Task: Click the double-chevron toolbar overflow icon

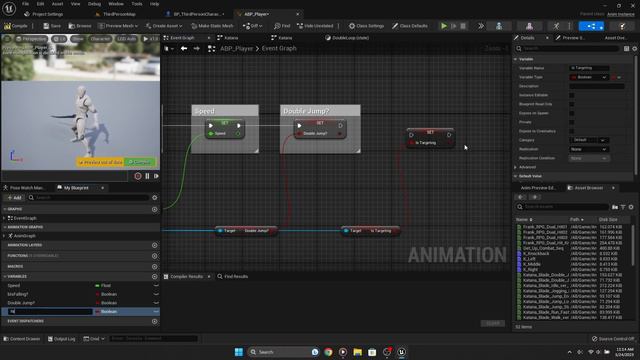Action: (x=481, y=26)
